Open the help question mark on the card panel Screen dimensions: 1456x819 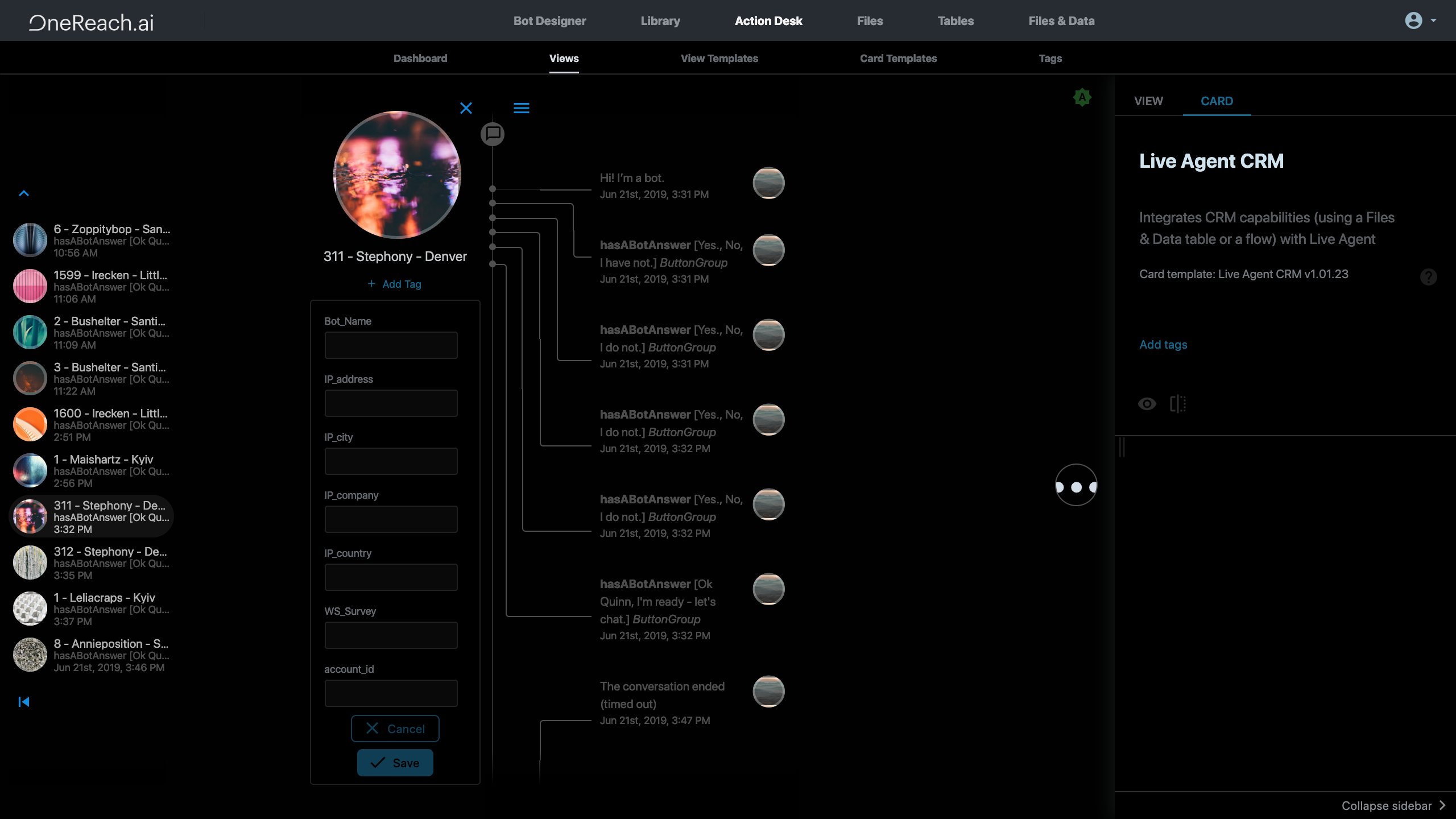click(1429, 277)
